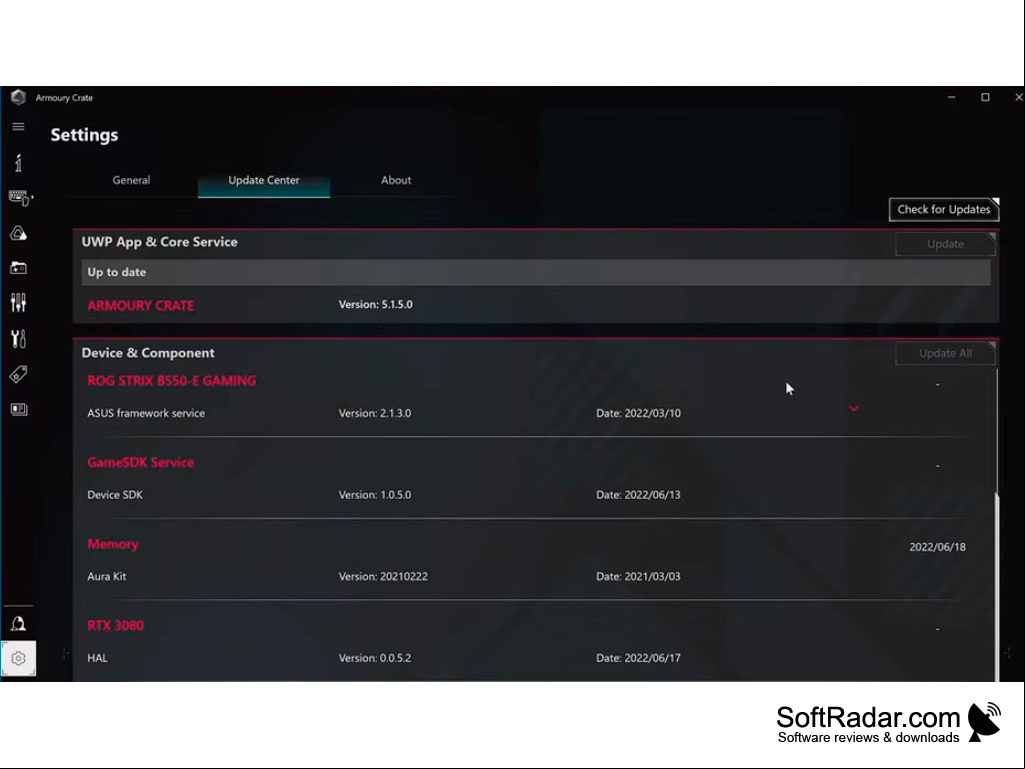1025x769 pixels.
Task: Open the News card icon in sidebar
Action: [18, 409]
